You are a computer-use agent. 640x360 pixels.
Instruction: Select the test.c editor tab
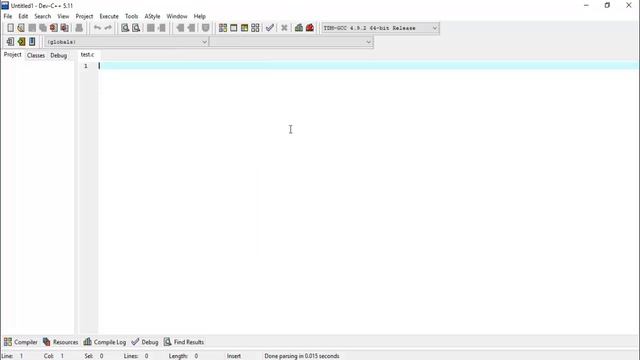click(87, 54)
